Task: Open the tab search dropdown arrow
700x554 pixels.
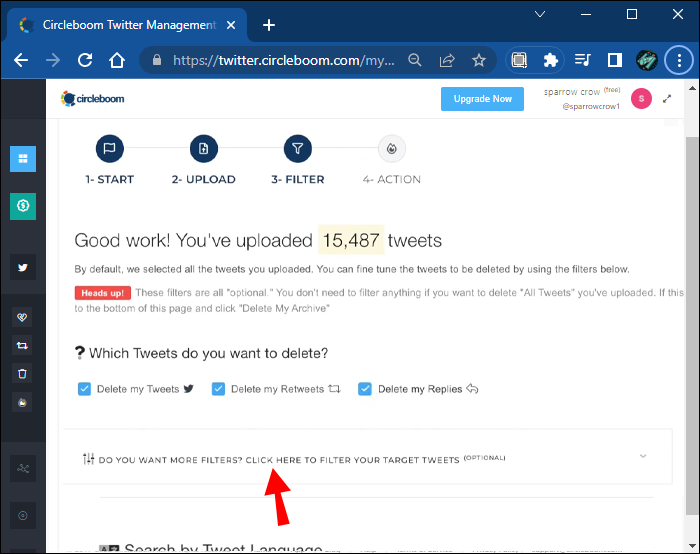Action: point(540,14)
